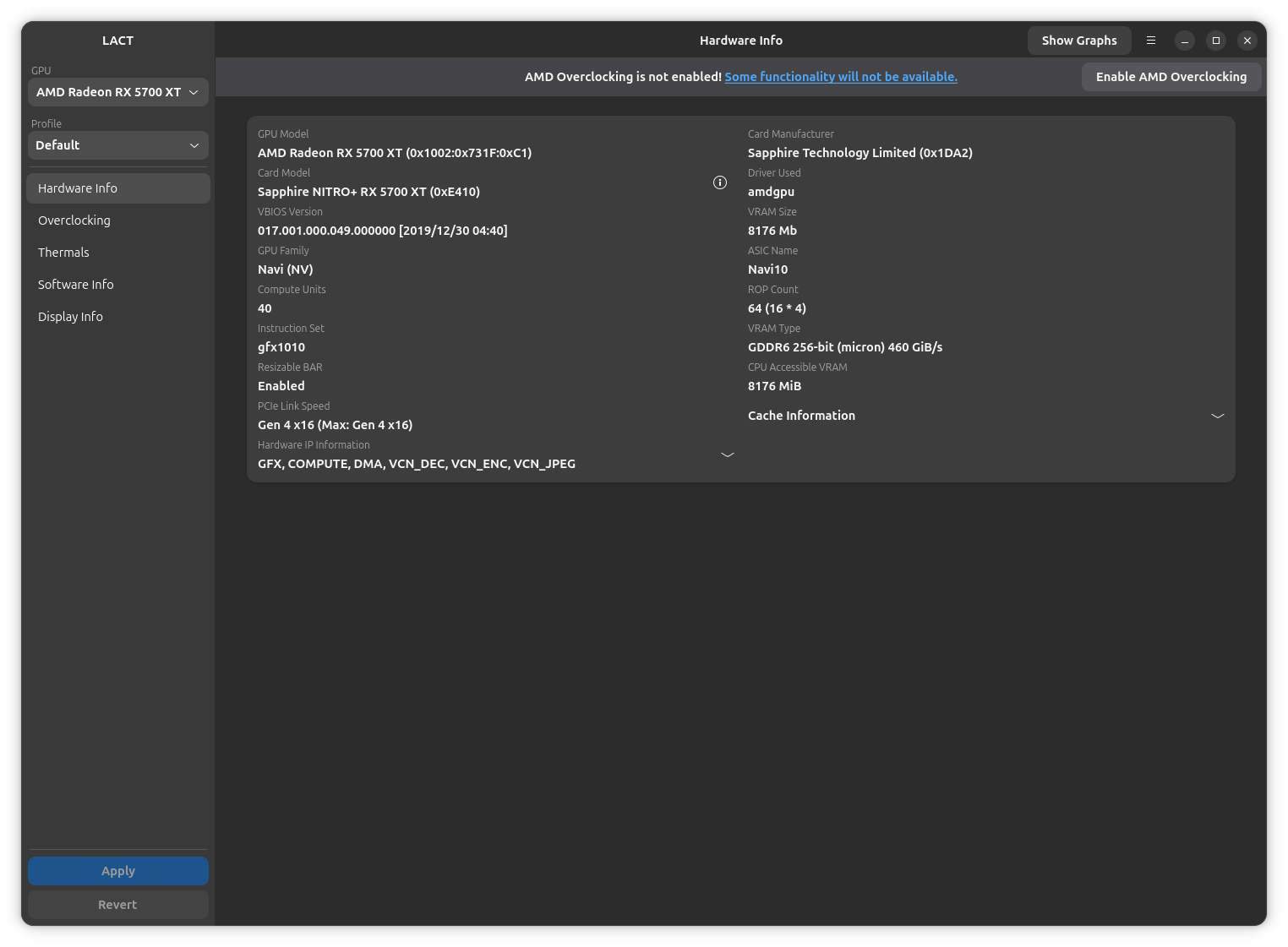Click the Compute Units value 40

[x=265, y=308]
